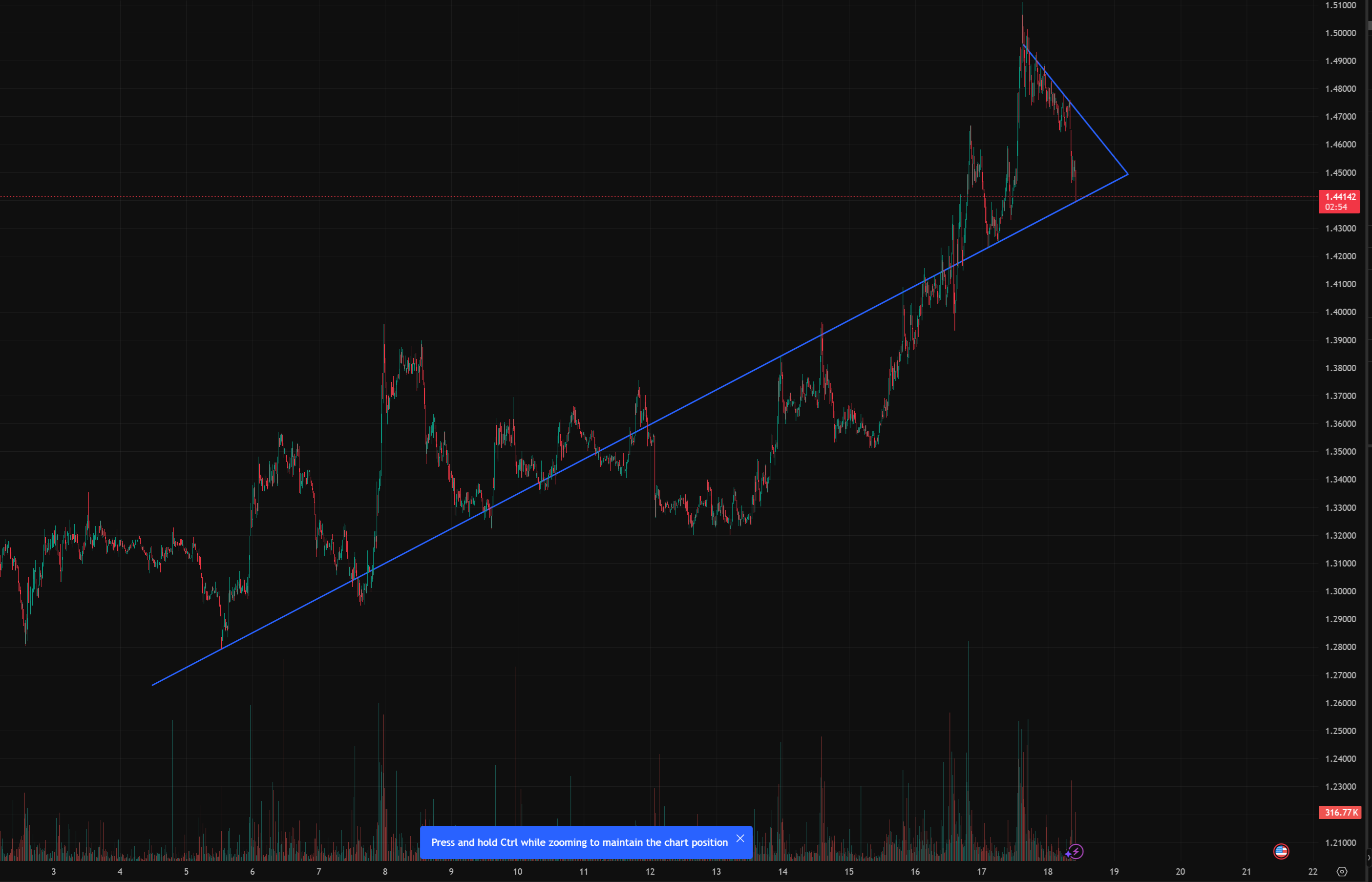Screen dimensions: 1372x882
Task: Click date 22 on the time axis
Action: [x=1312, y=872]
